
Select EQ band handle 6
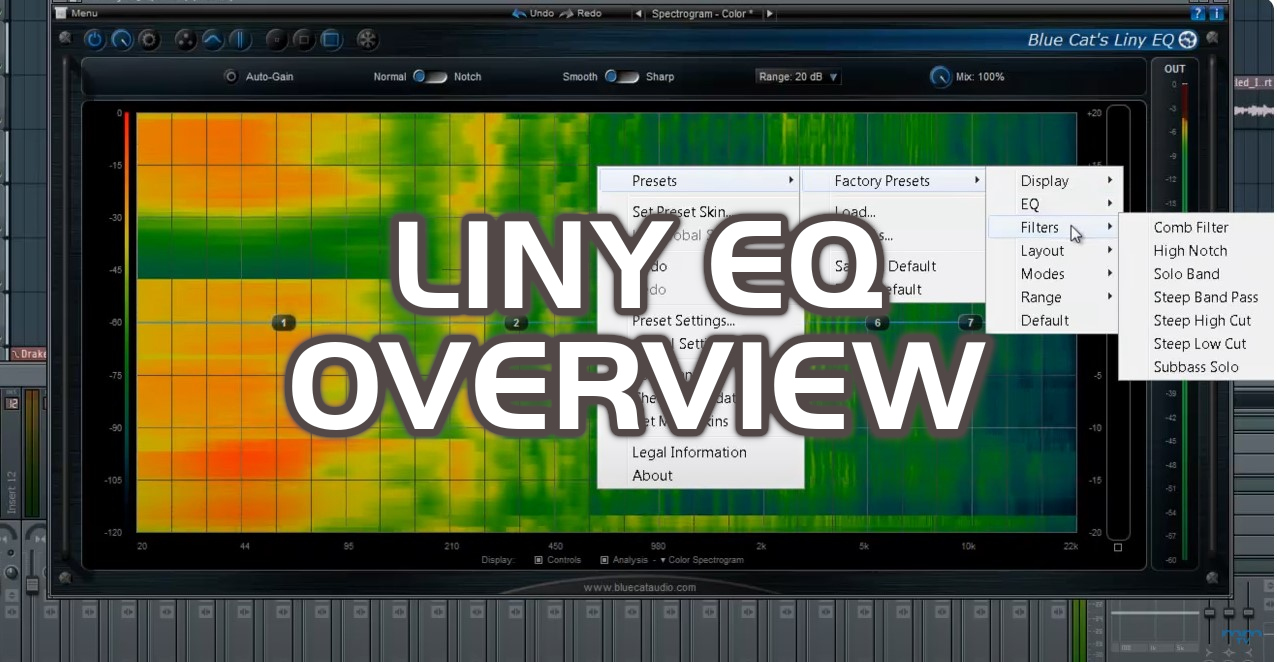click(x=877, y=322)
